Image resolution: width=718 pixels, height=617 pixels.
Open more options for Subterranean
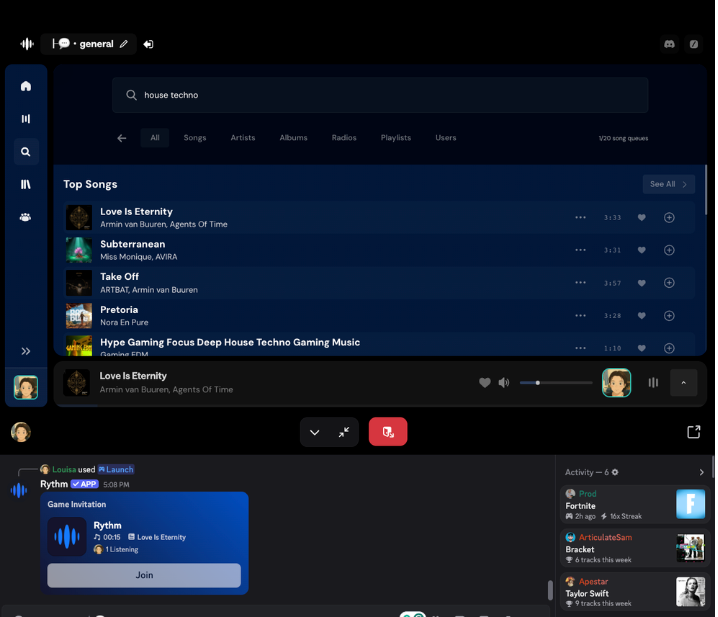click(580, 250)
